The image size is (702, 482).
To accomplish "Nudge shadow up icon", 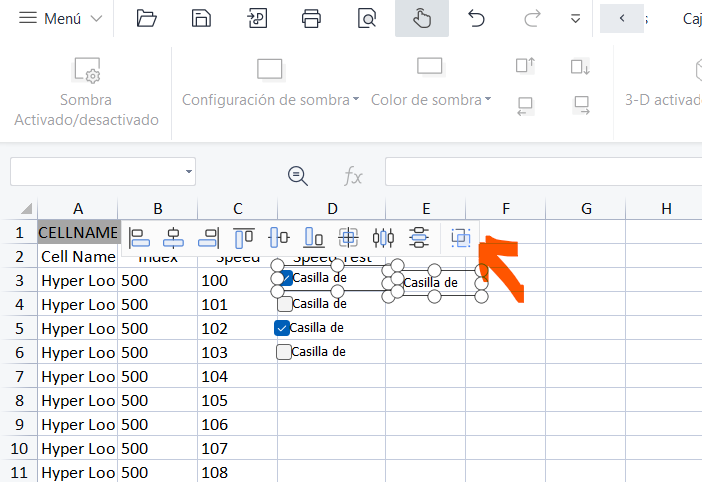I will coord(525,66).
